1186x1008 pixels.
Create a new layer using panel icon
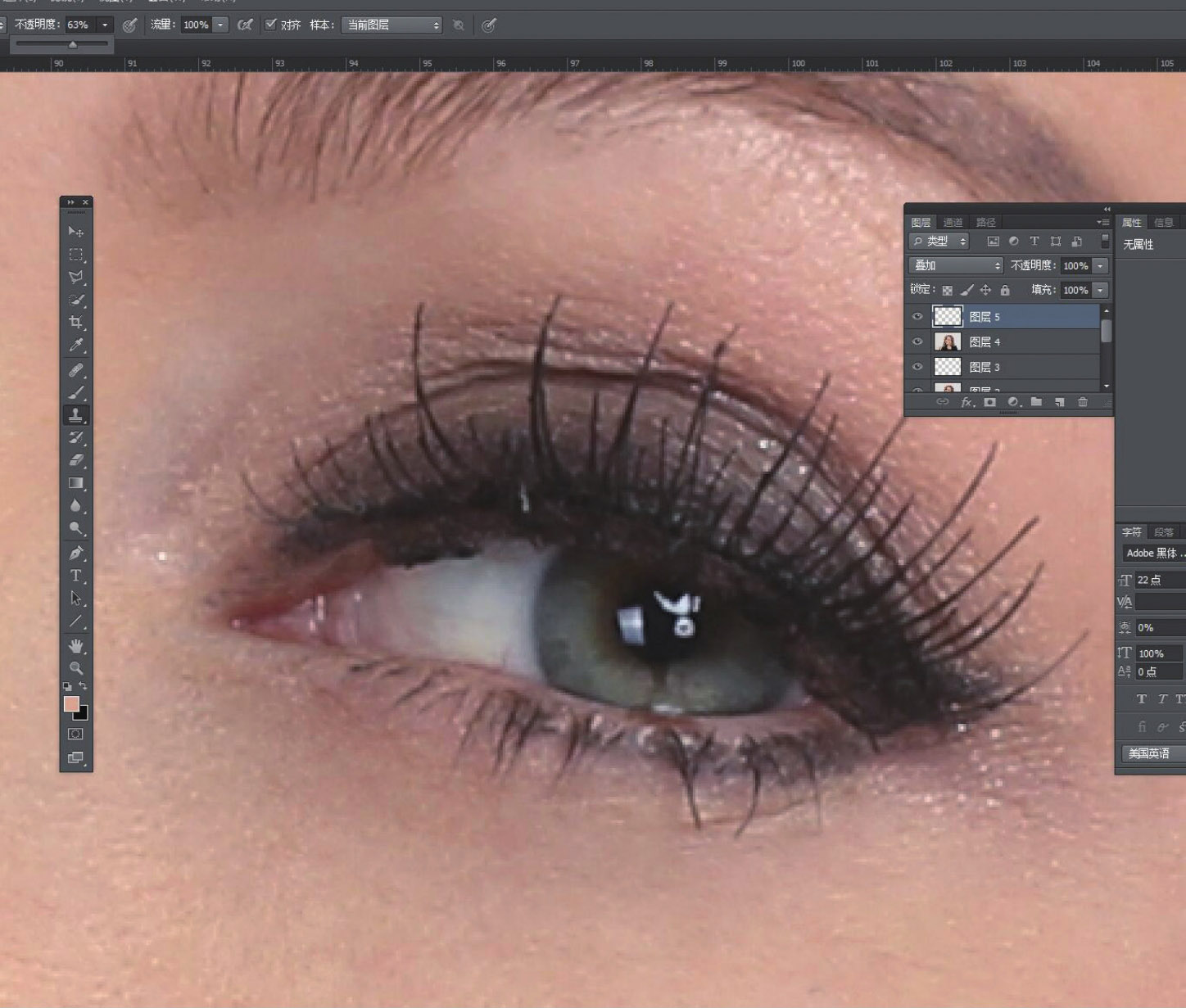point(1059,402)
